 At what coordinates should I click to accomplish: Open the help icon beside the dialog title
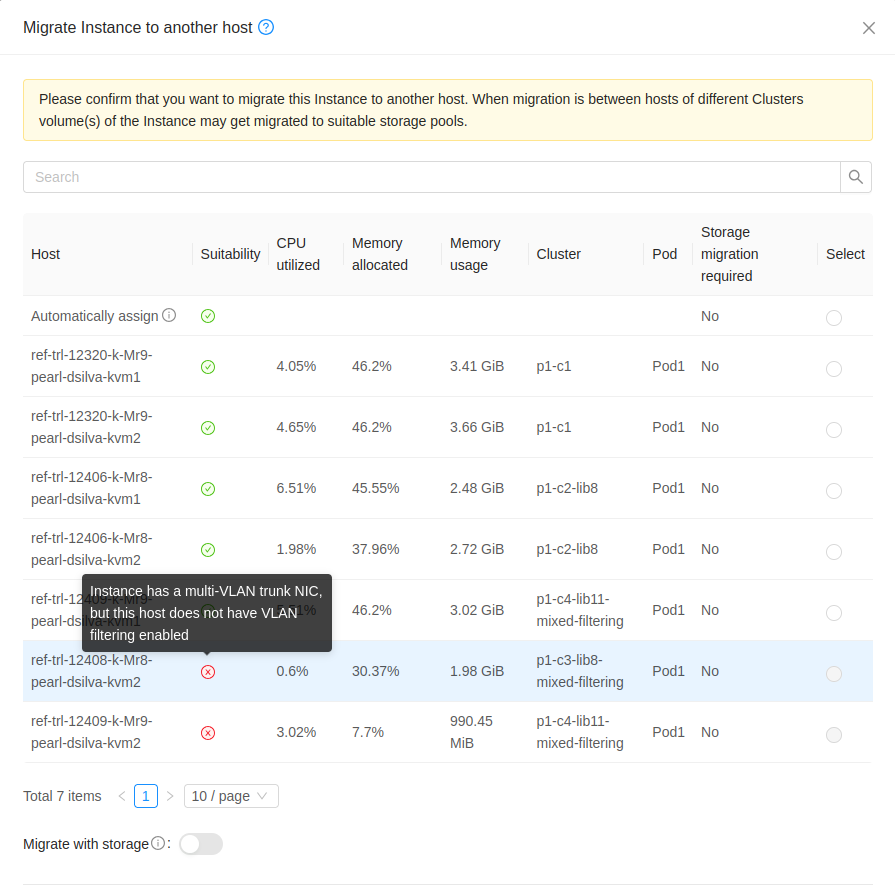(266, 27)
